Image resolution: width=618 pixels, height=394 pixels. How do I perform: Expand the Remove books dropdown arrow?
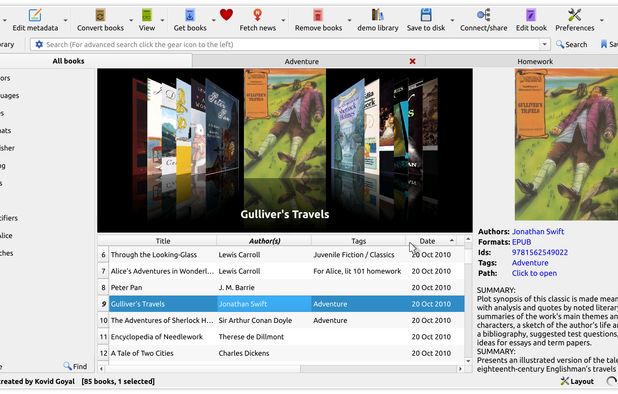[x=349, y=20]
